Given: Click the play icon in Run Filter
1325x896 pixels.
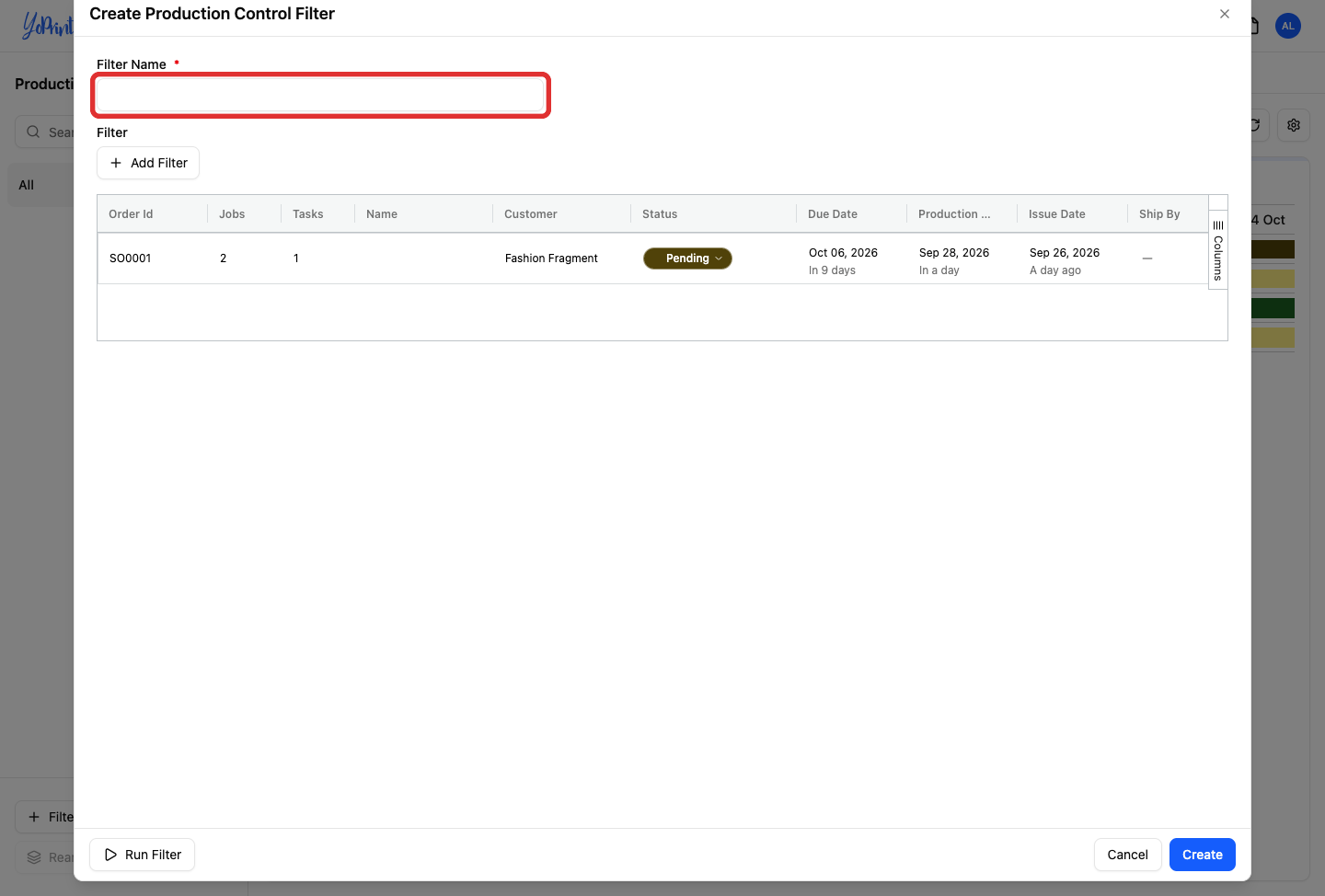Looking at the screenshot, I should click(x=110, y=855).
